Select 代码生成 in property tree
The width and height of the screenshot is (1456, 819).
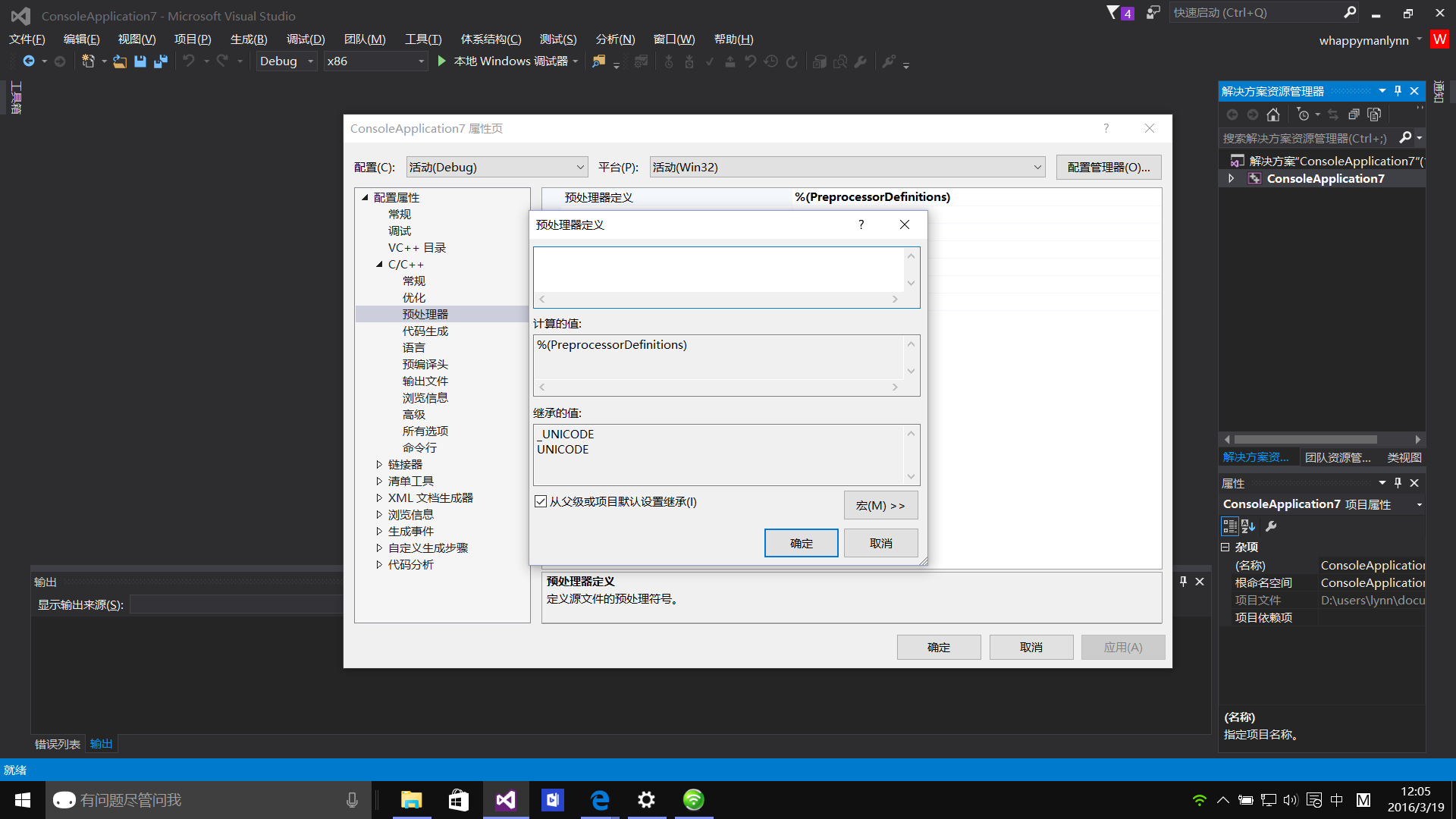pyautogui.click(x=425, y=331)
